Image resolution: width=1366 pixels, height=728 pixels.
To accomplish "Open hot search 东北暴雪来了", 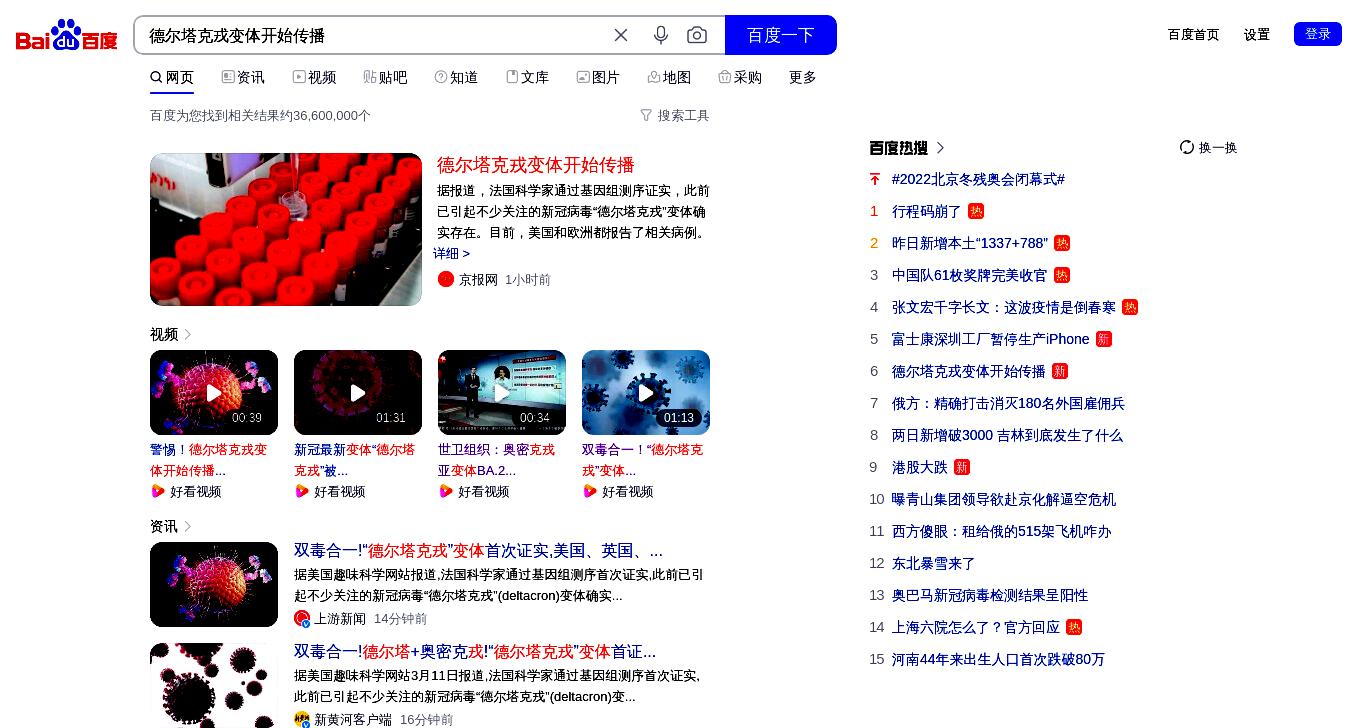I will point(933,563).
